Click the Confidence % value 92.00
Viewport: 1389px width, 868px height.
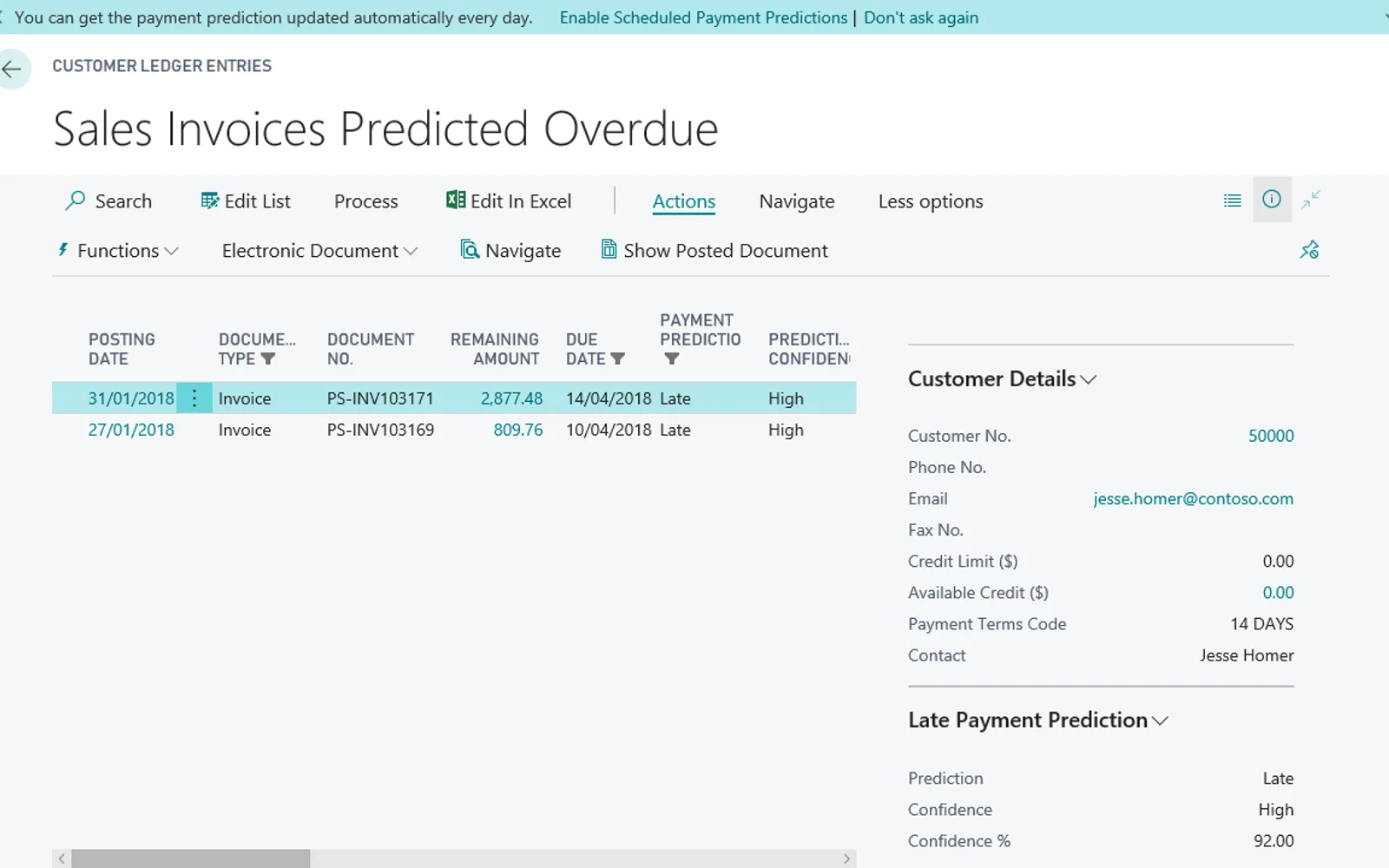pos(1274,840)
